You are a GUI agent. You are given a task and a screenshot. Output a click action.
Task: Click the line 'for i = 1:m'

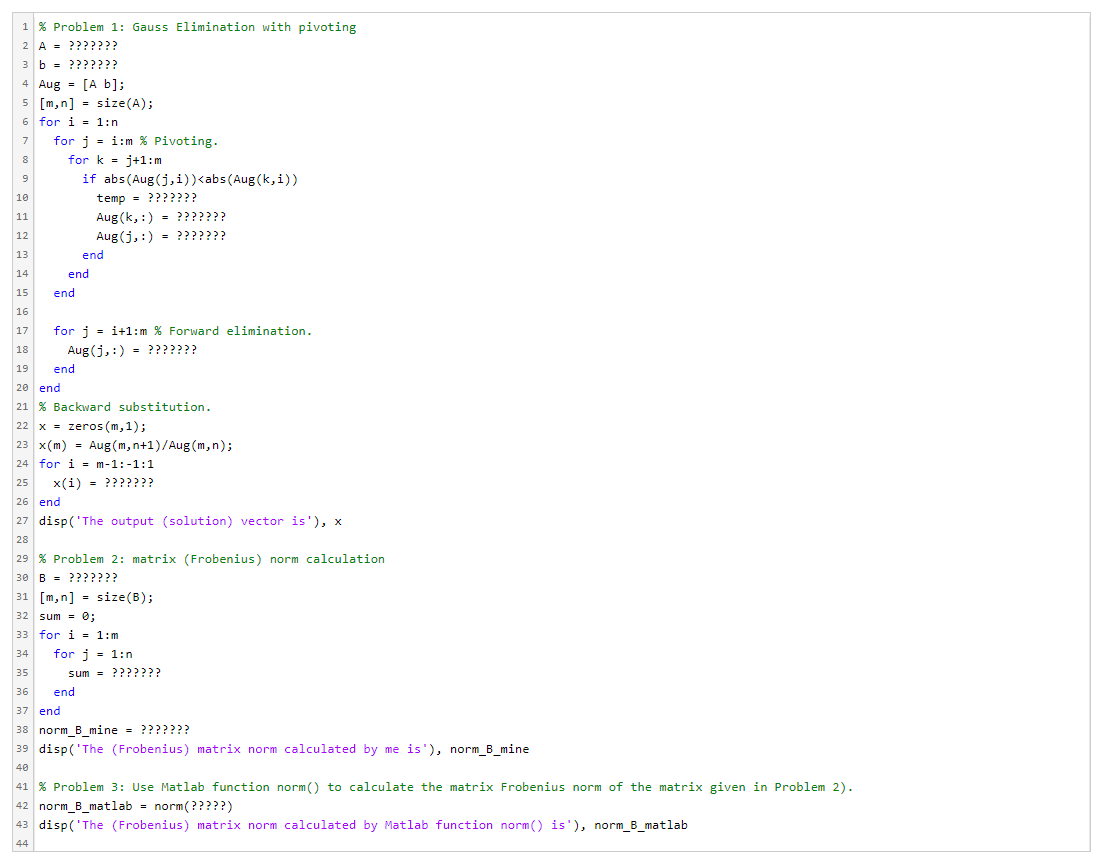[x=78, y=635]
